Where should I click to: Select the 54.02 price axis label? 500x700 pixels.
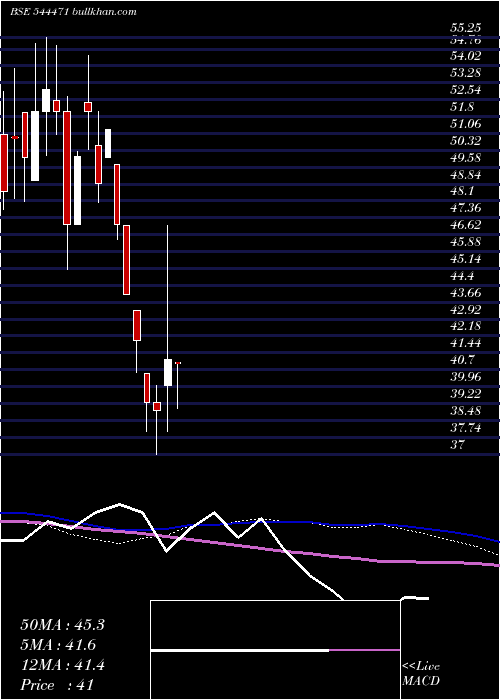tap(466, 56)
